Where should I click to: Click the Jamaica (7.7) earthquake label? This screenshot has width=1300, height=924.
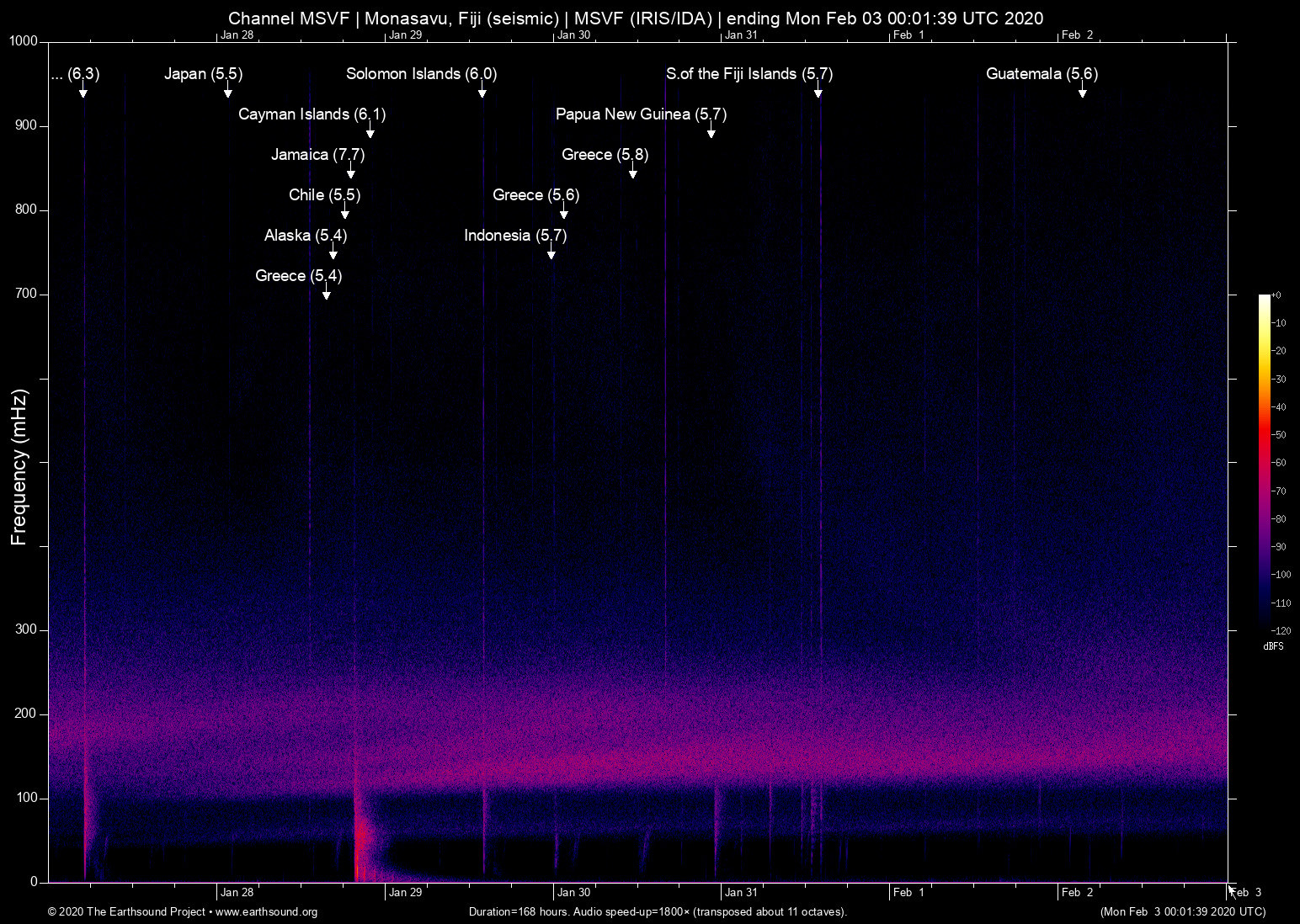coord(318,155)
